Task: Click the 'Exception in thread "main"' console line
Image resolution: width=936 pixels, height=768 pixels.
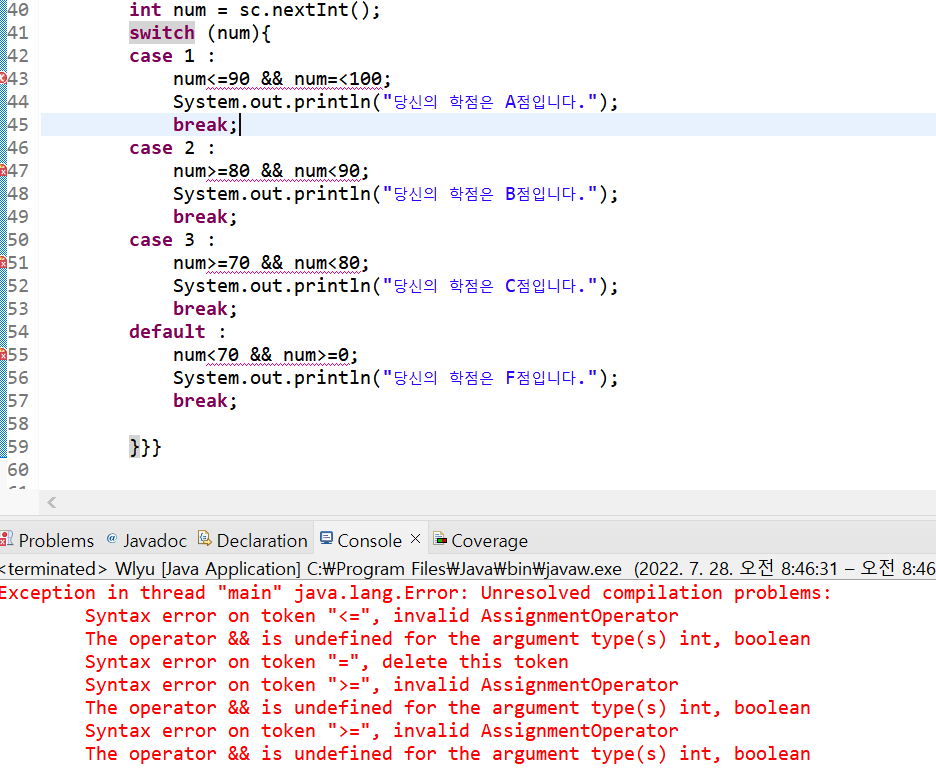Action: [415, 593]
